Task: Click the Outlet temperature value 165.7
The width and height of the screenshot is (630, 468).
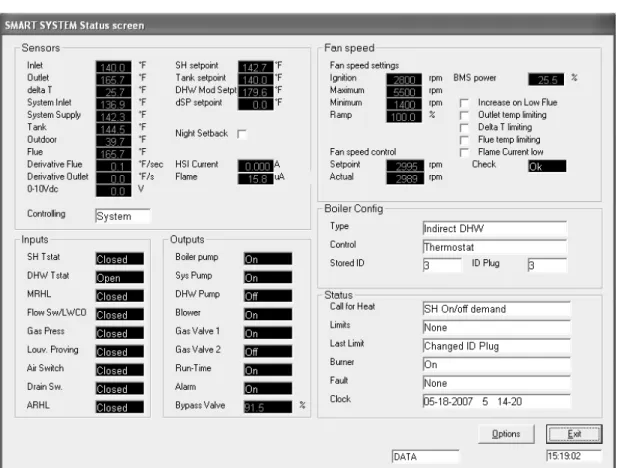Action: 113,79
